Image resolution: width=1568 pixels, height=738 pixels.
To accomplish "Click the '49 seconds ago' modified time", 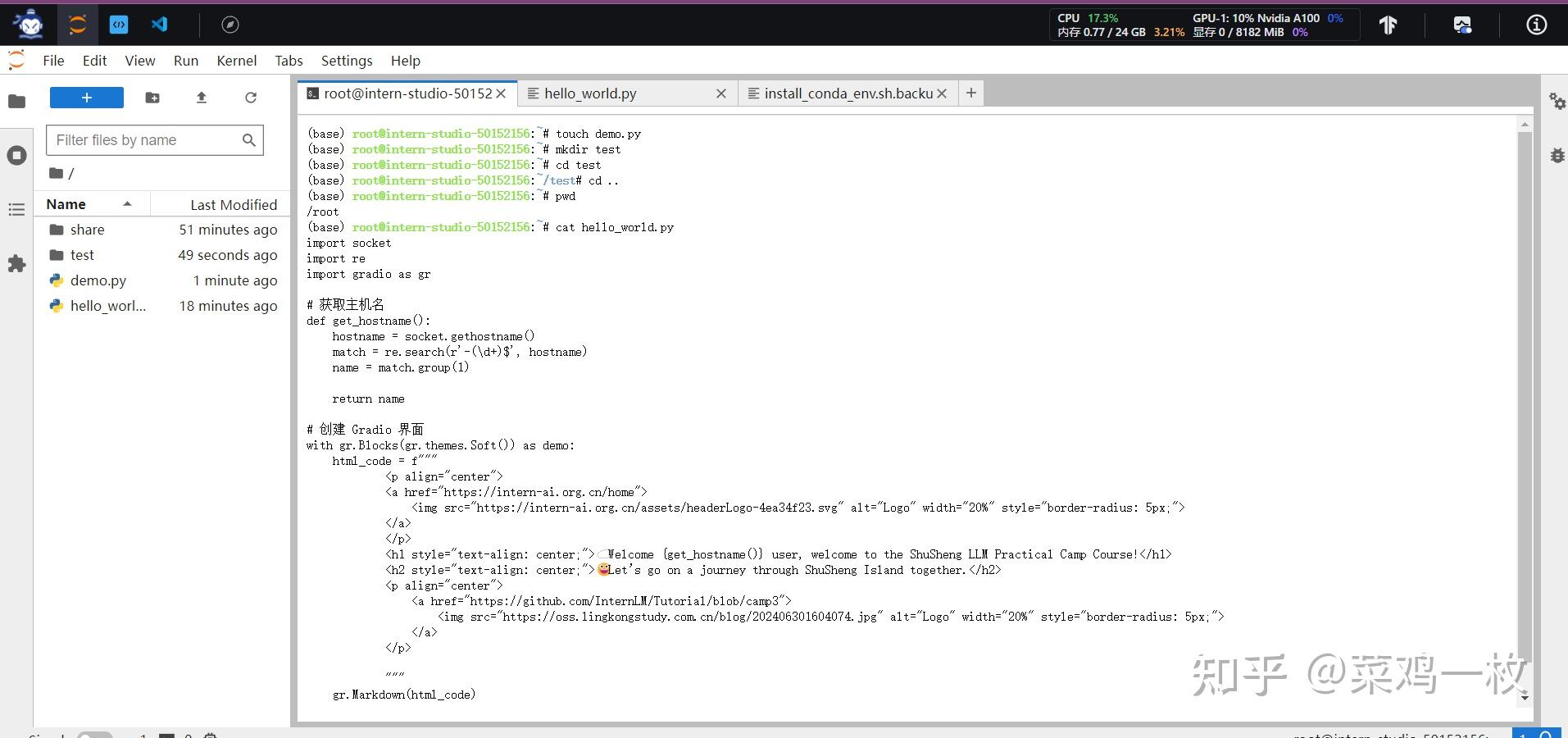I will pyautogui.click(x=227, y=255).
